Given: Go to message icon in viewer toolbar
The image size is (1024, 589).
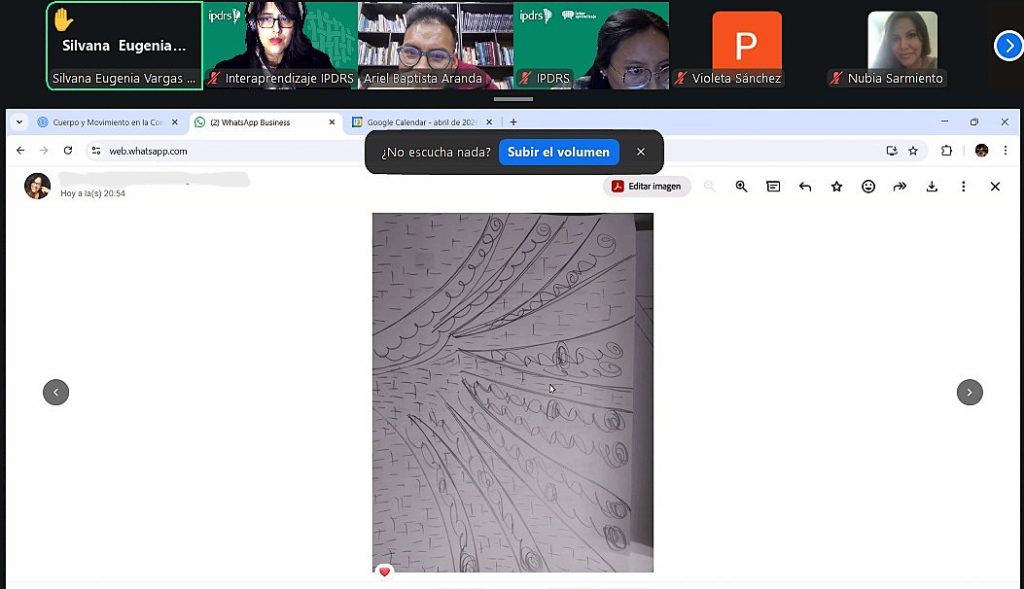Looking at the screenshot, I should click(773, 186).
